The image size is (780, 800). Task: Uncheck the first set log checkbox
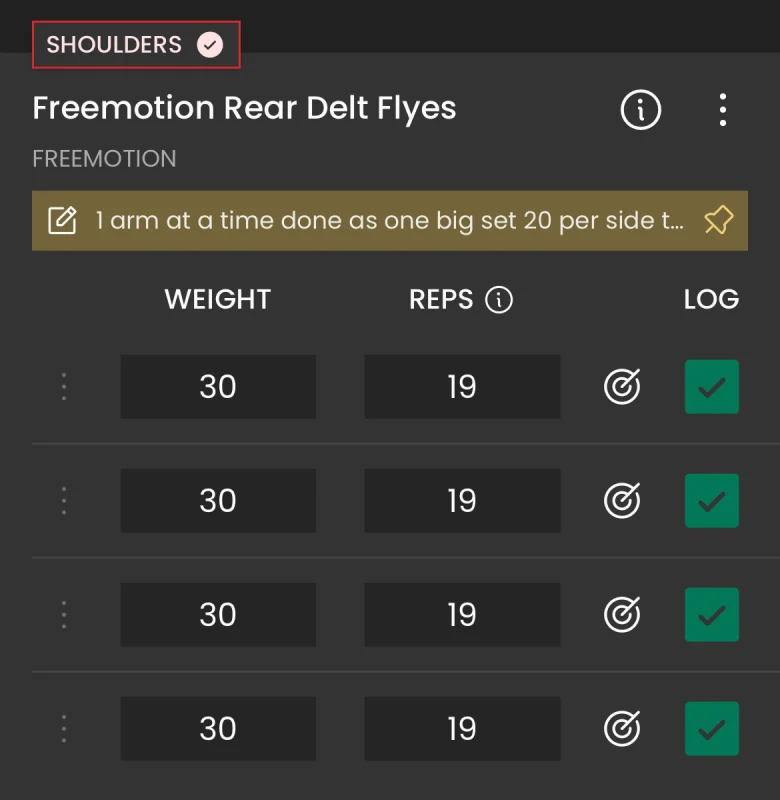(x=712, y=387)
